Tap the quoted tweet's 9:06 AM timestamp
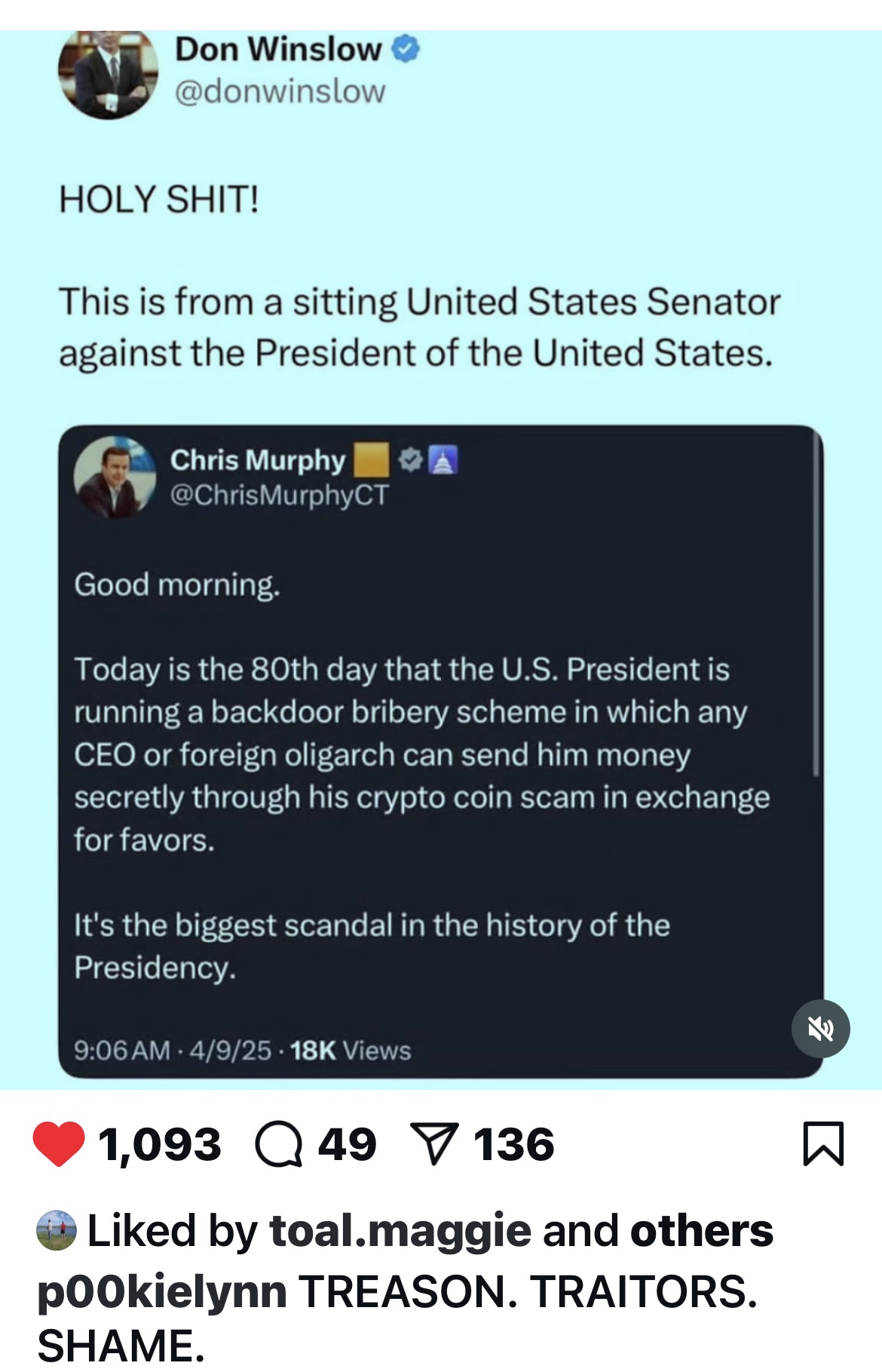This screenshot has width=882, height=1372. [122, 1050]
